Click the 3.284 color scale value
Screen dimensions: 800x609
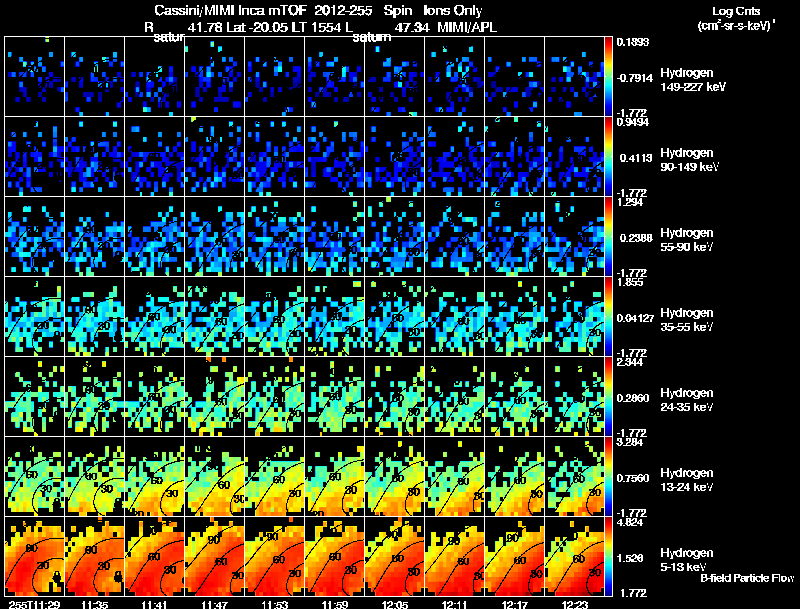pyautogui.click(x=630, y=442)
